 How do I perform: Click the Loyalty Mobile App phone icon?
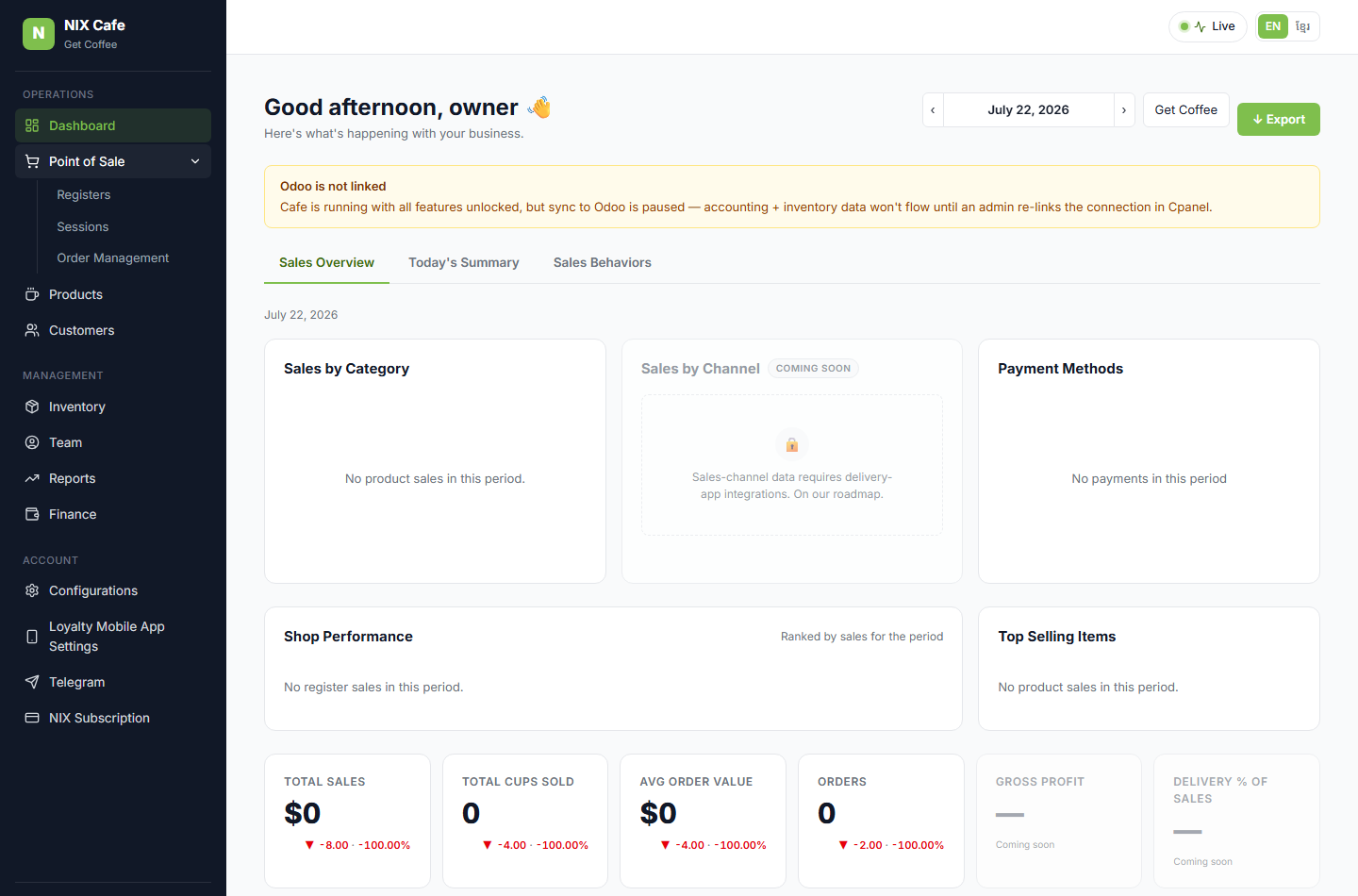point(32,637)
